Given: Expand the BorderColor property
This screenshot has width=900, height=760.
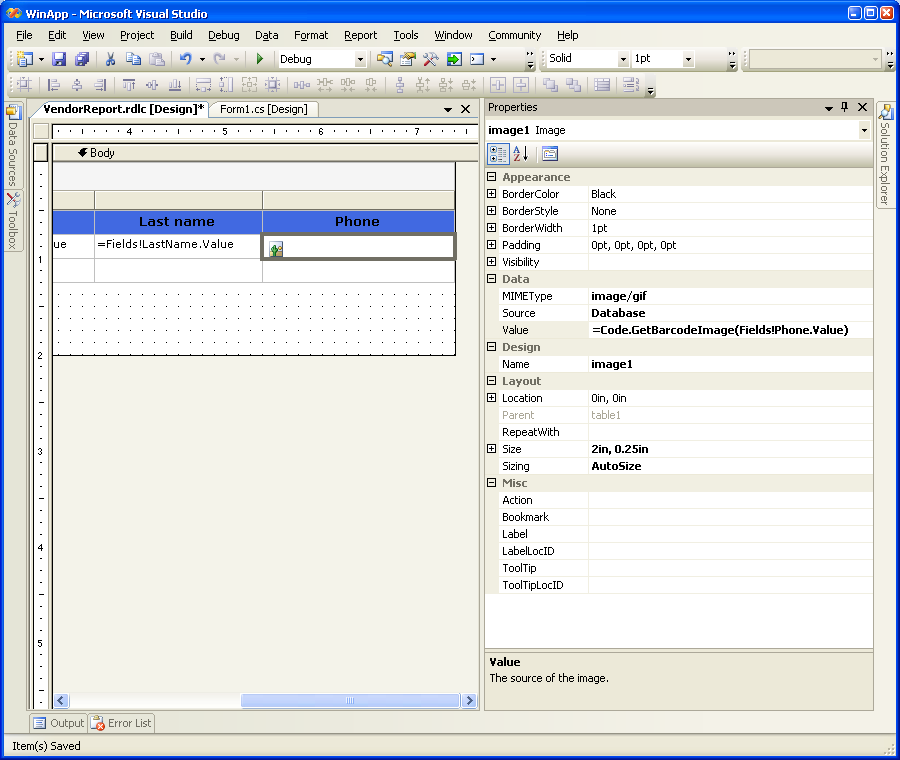Looking at the screenshot, I should point(491,194).
